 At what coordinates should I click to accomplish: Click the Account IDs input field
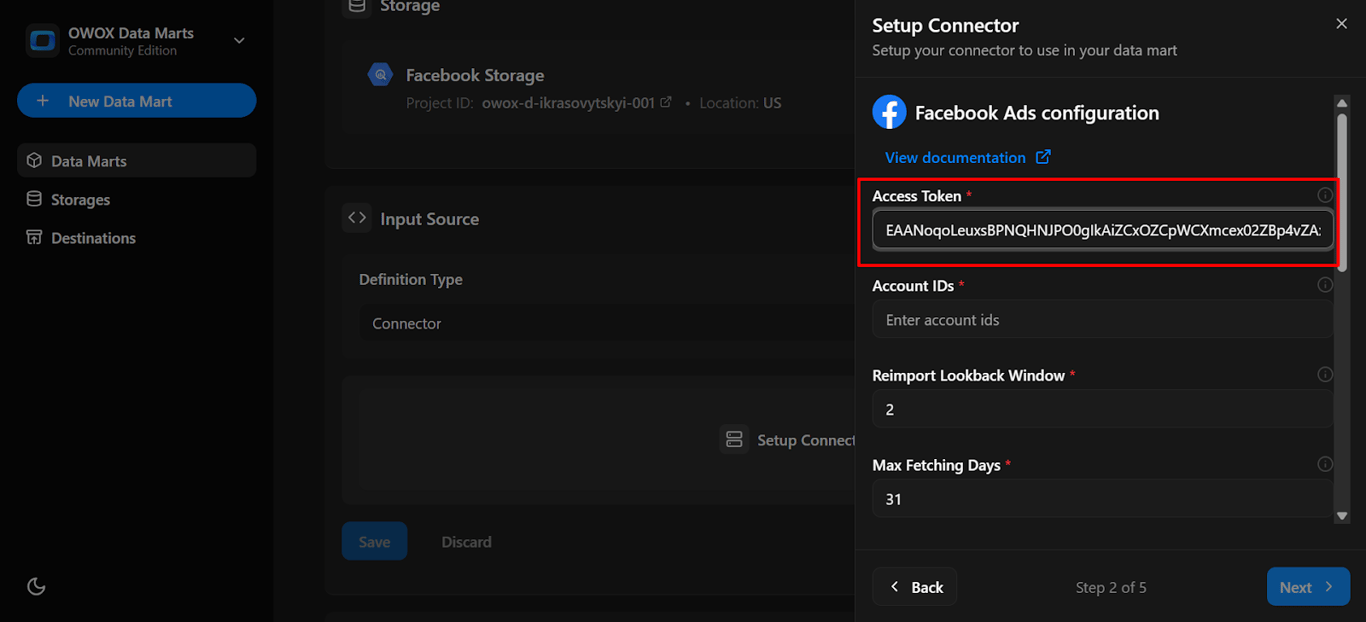click(x=1103, y=319)
